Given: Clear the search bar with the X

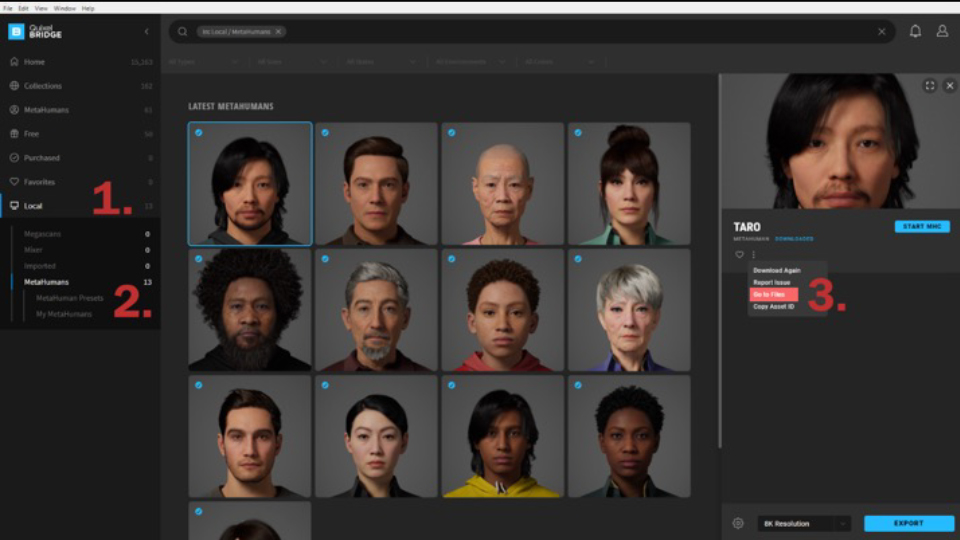Looking at the screenshot, I should (882, 31).
